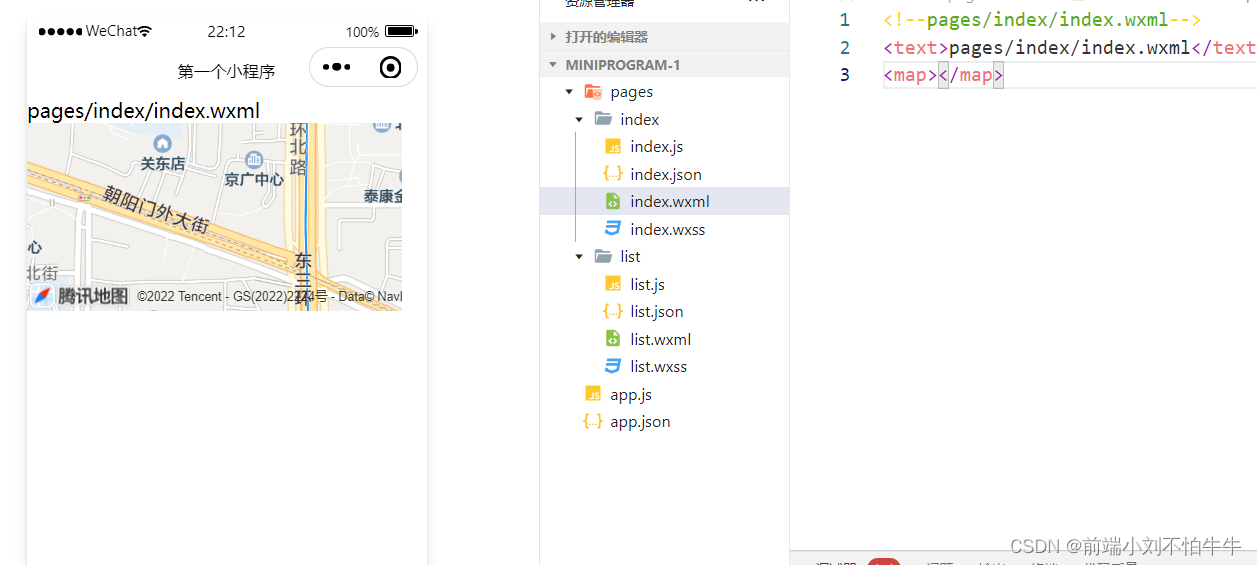This screenshot has width=1257, height=565.
Task: Click the comment on editor line 1
Action: tap(1042, 20)
